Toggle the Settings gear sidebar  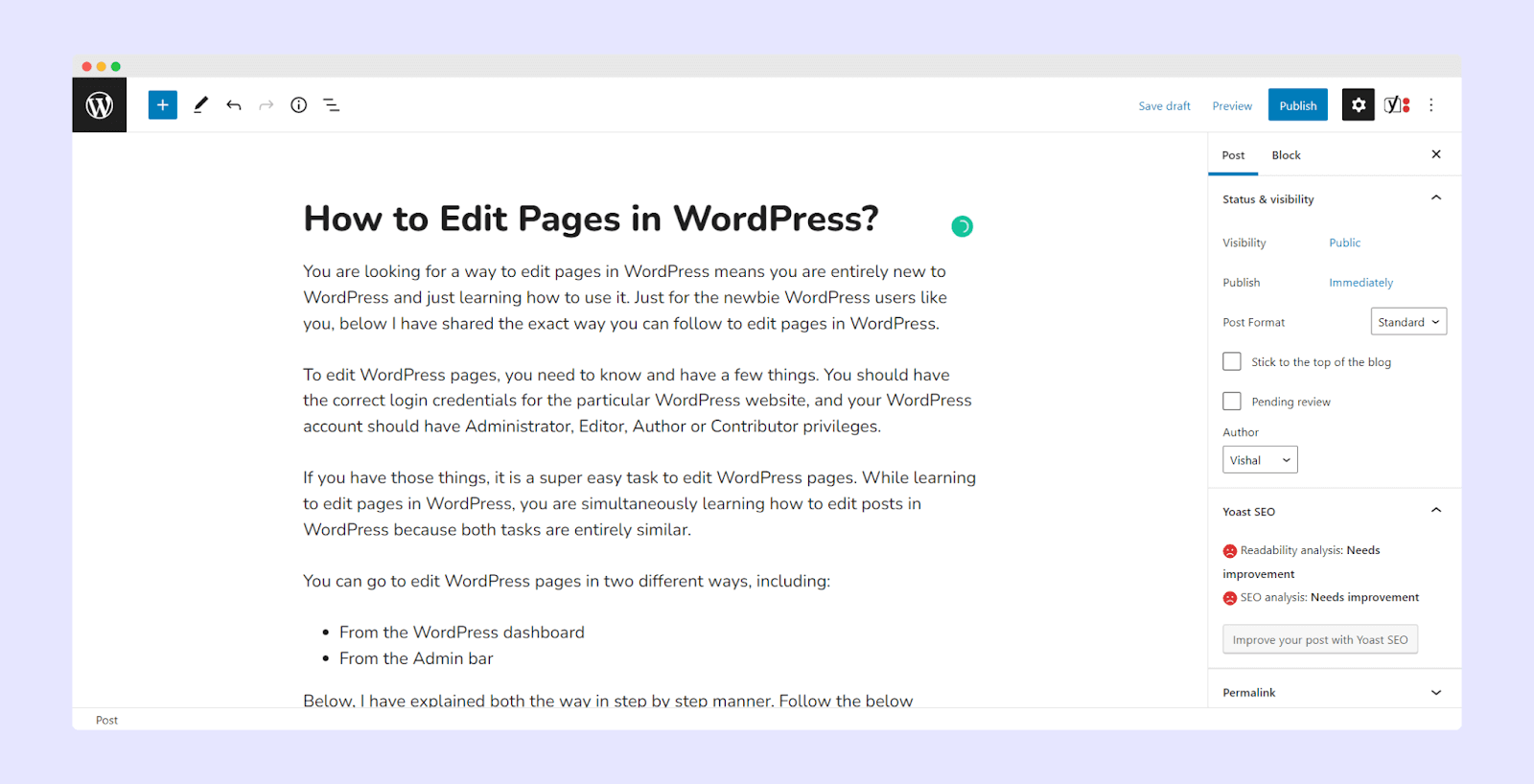(x=1358, y=104)
